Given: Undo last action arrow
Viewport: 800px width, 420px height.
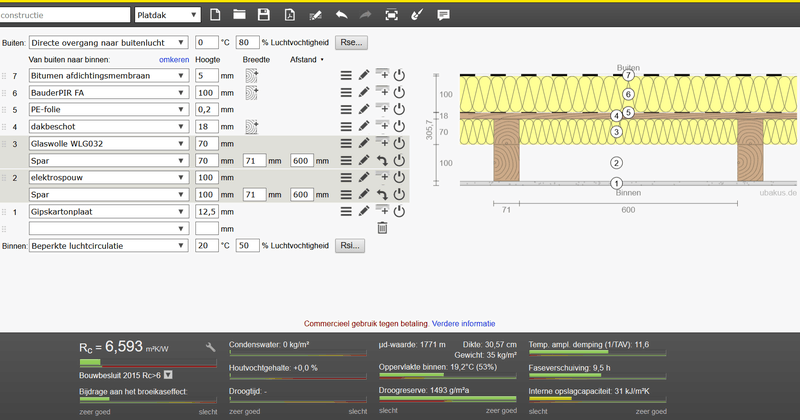Looking at the screenshot, I should click(341, 15).
